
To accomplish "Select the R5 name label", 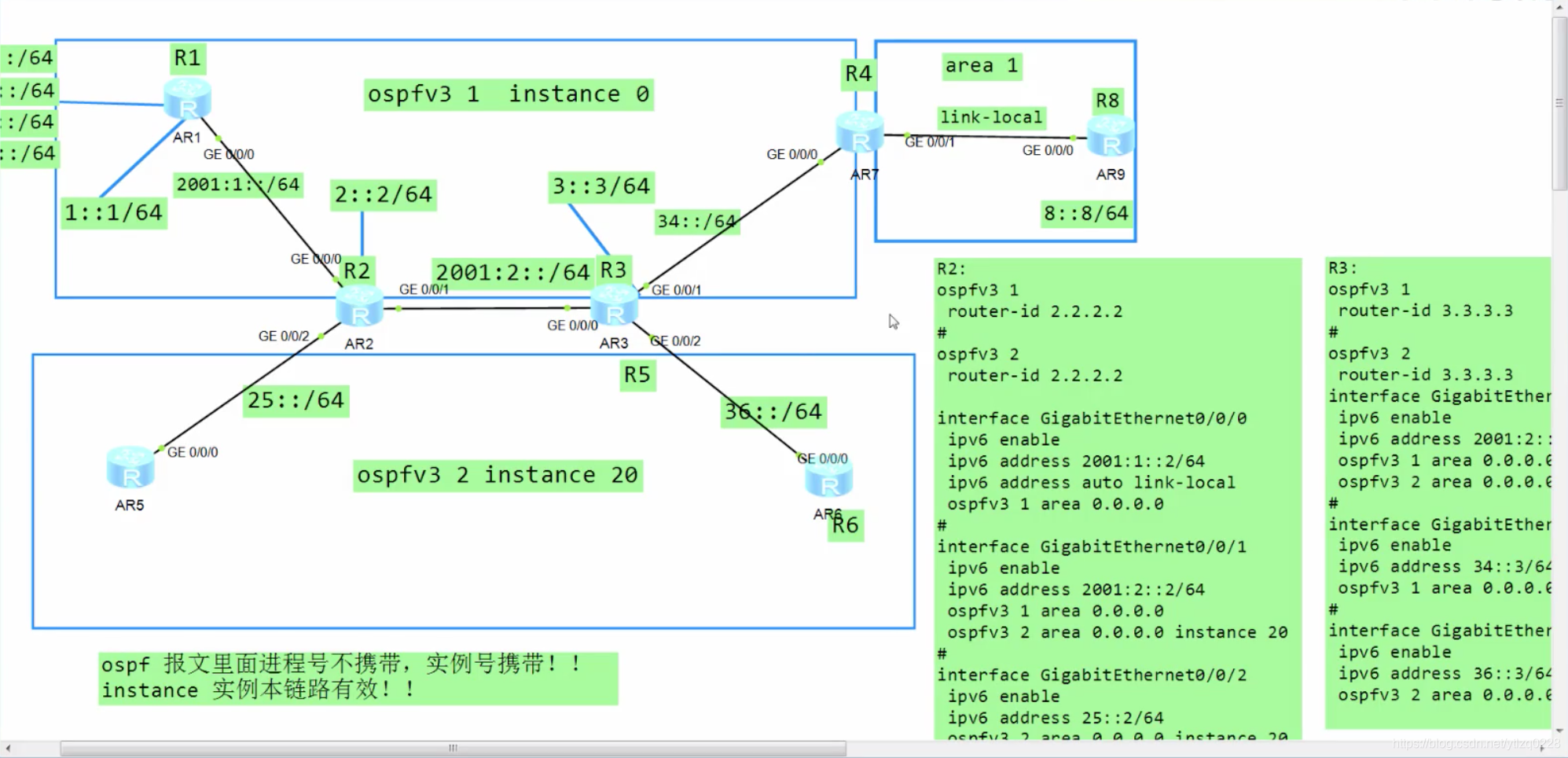I will [x=637, y=375].
